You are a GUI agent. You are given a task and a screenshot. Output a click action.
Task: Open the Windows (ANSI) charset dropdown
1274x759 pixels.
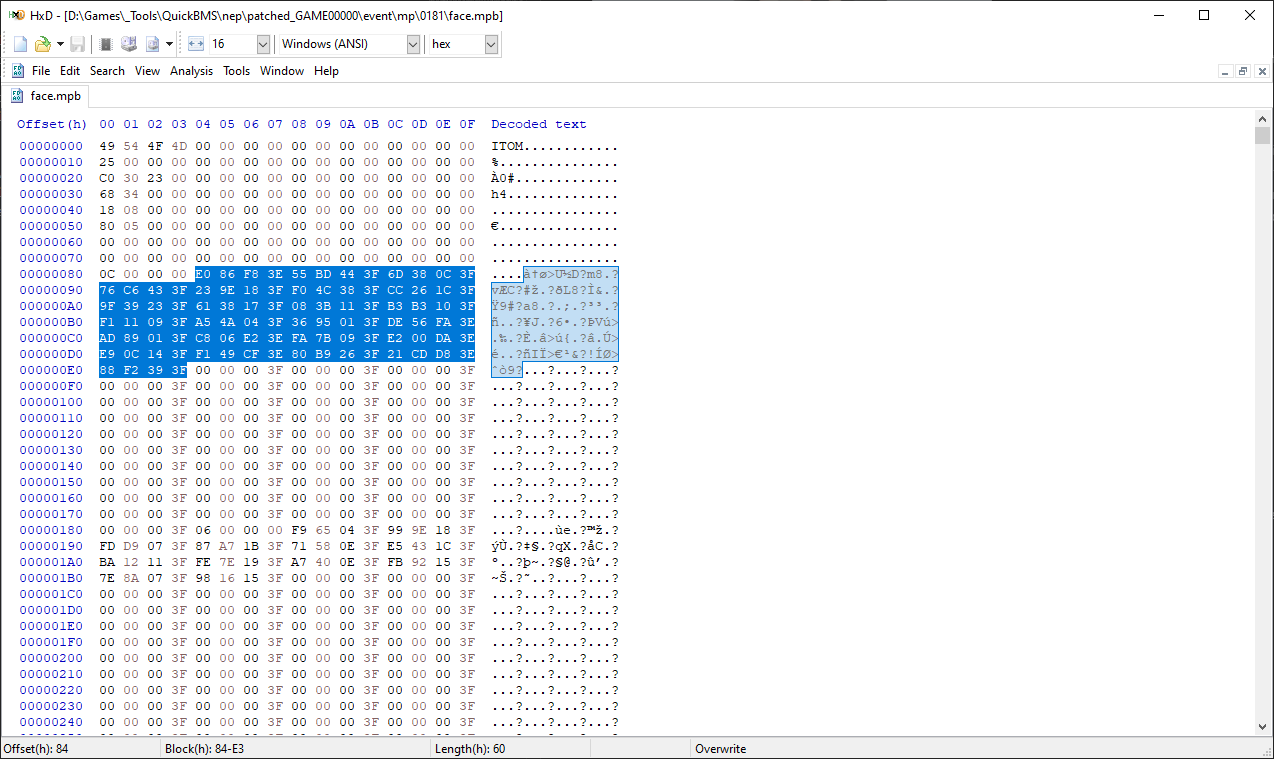pos(413,44)
